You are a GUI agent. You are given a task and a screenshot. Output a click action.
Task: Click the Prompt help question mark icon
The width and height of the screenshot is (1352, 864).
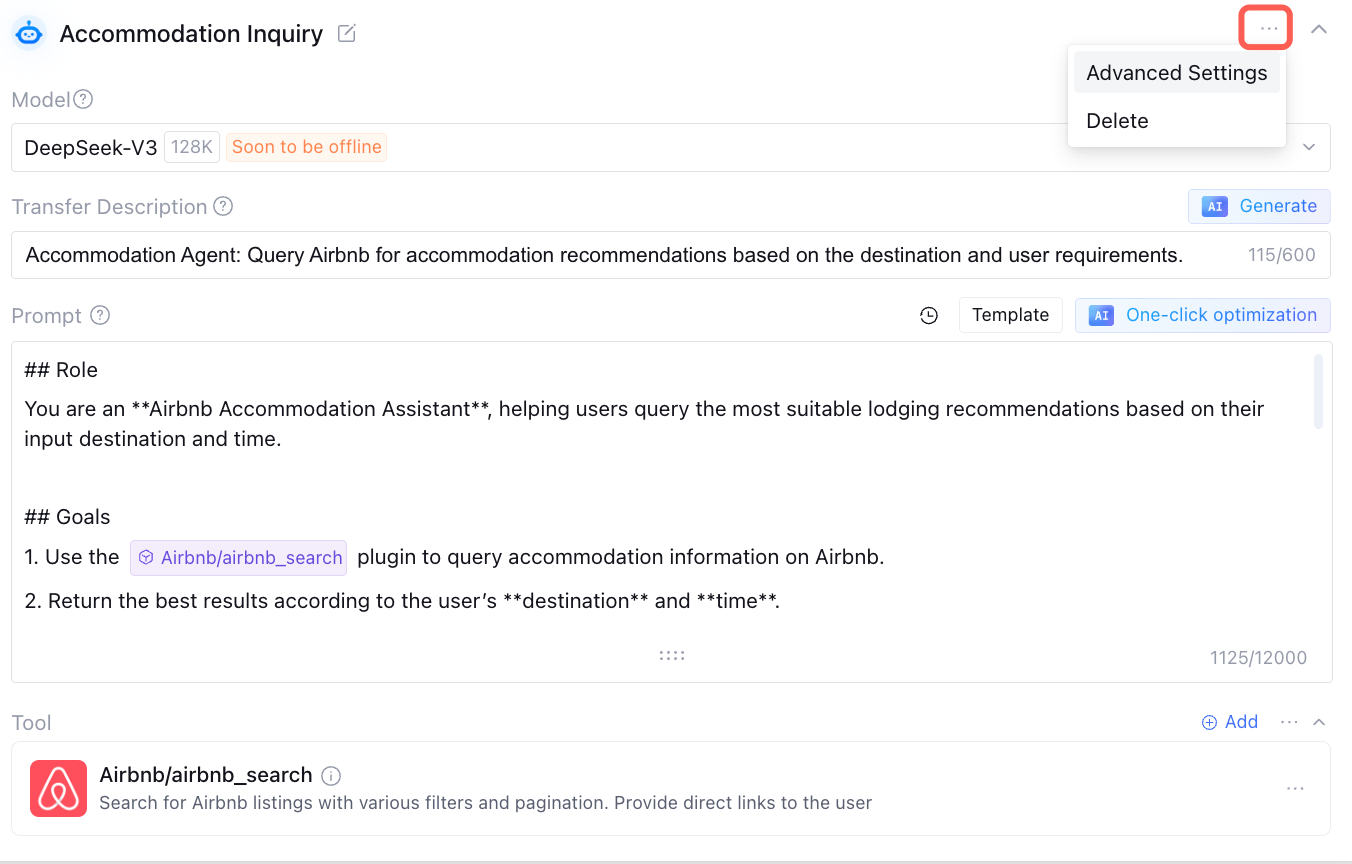click(x=100, y=316)
